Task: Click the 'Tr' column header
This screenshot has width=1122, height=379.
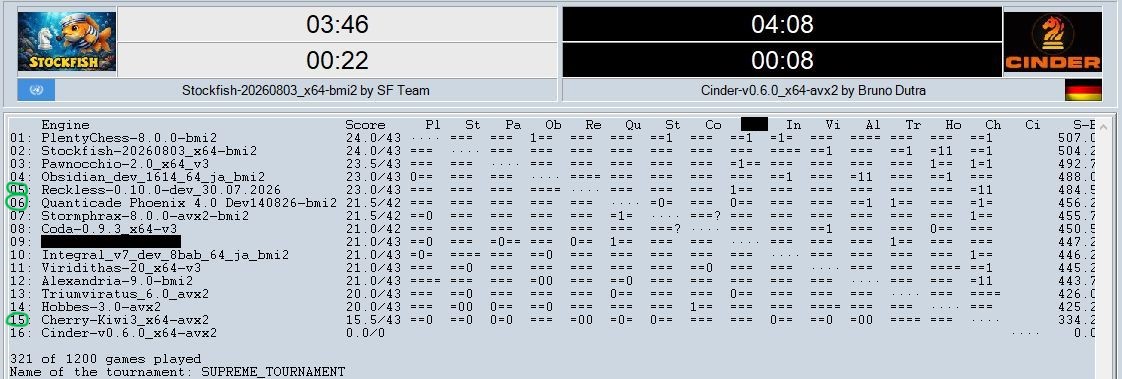Action: click(913, 125)
